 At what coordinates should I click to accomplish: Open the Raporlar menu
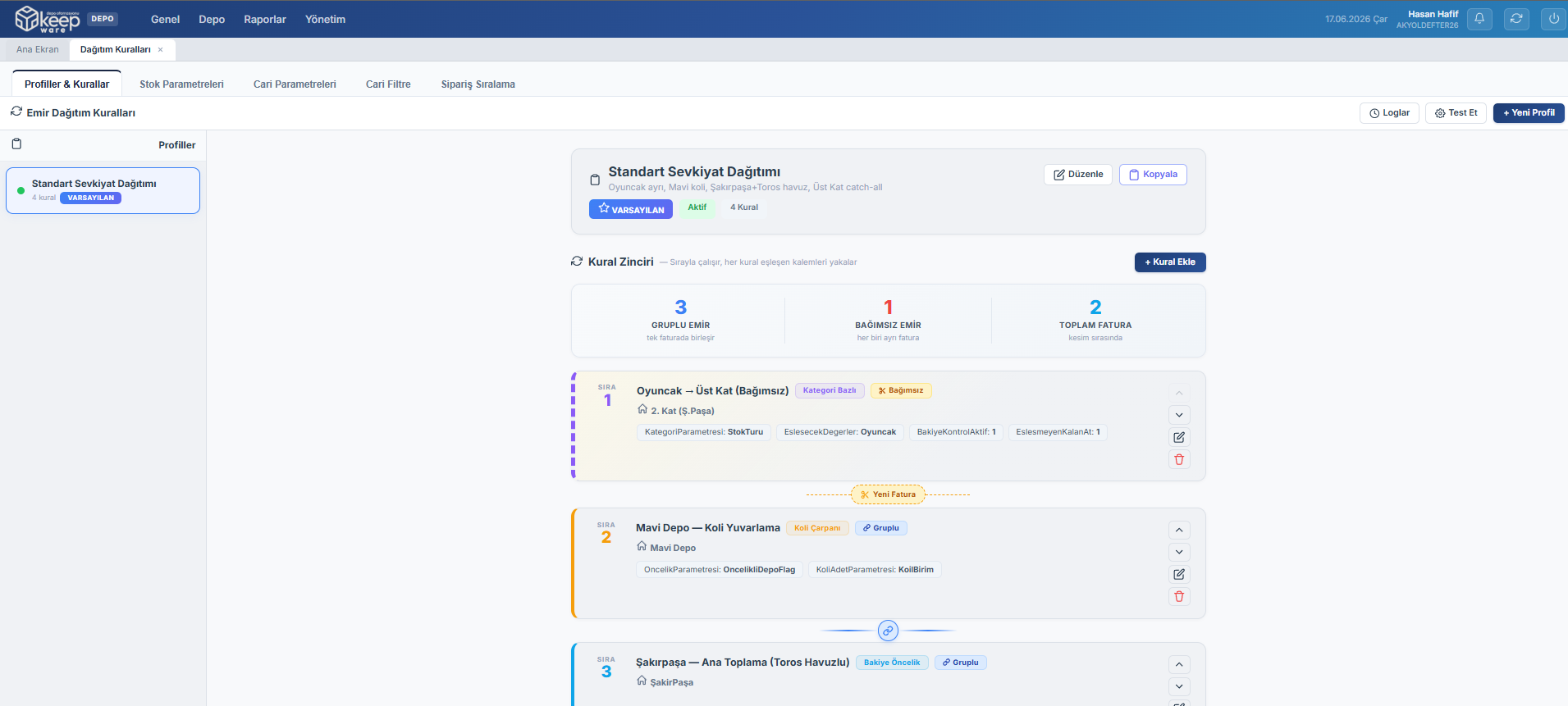click(265, 19)
